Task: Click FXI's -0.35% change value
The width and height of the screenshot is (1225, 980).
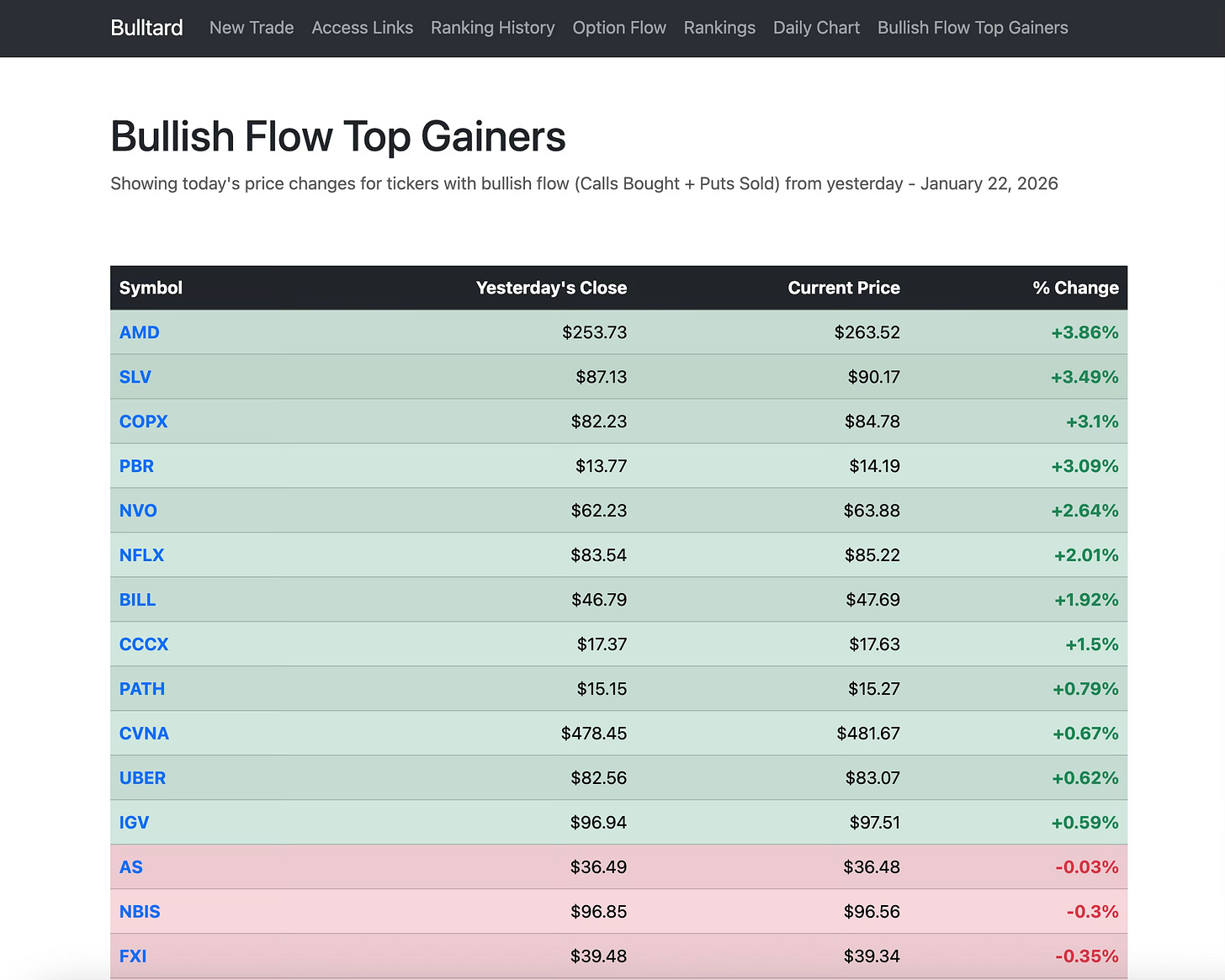Action: coord(1087,956)
